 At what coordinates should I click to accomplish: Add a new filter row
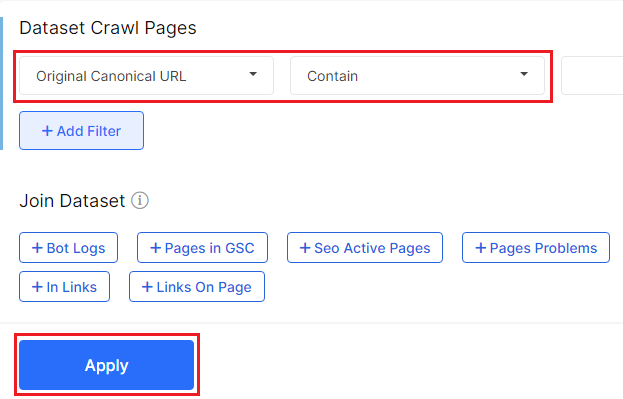(x=81, y=130)
